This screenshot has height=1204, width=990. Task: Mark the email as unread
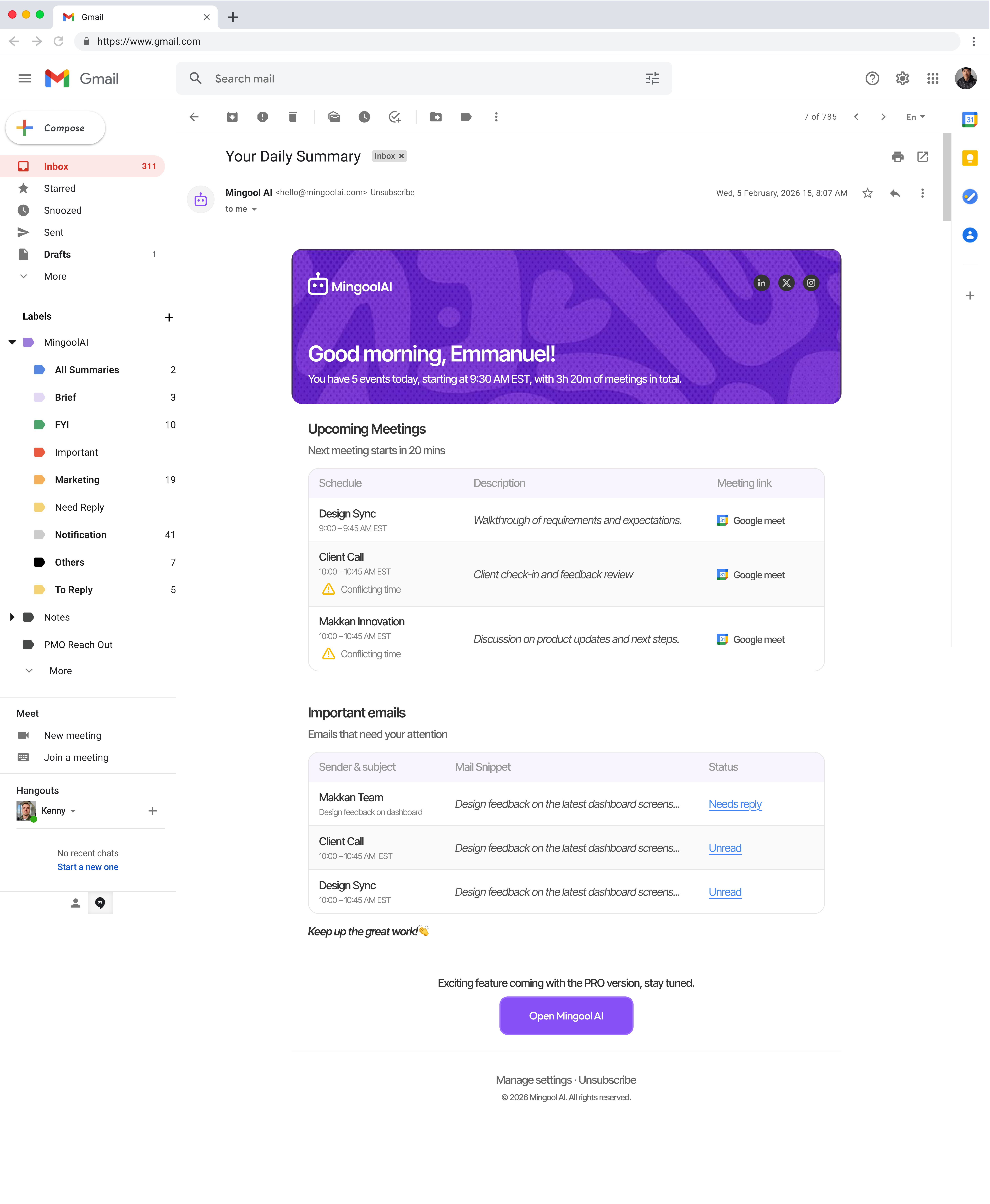click(x=334, y=117)
